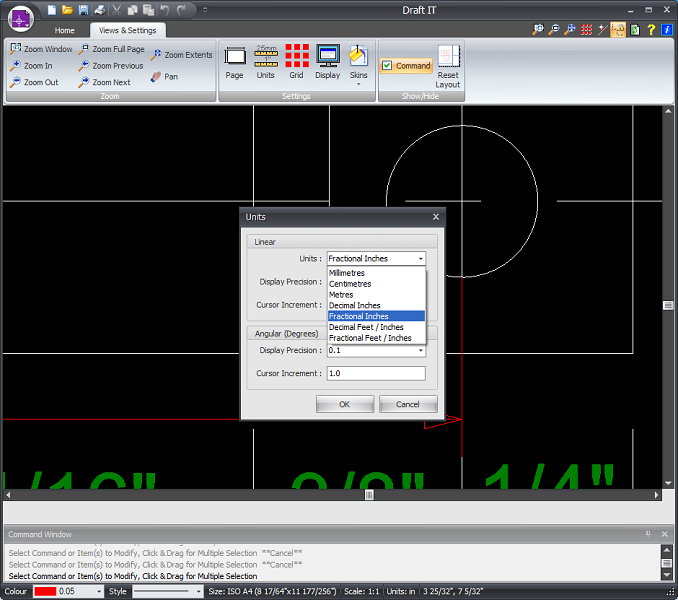Select the Views & Settings ribbon tab
Image resolution: width=678 pixels, height=600 pixels.
tap(128, 30)
